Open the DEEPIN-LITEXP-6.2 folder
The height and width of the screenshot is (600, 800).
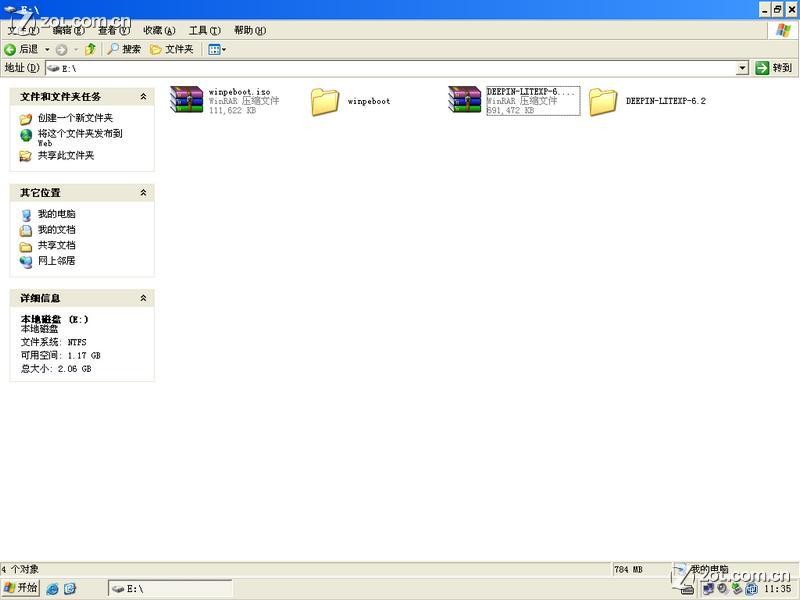click(603, 101)
